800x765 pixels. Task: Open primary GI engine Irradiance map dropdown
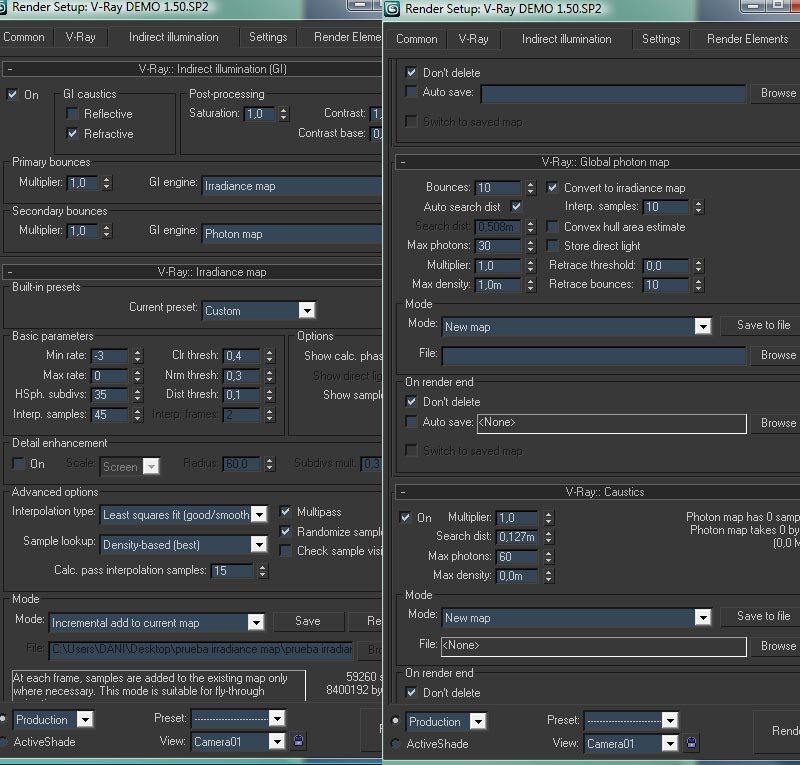(292, 186)
